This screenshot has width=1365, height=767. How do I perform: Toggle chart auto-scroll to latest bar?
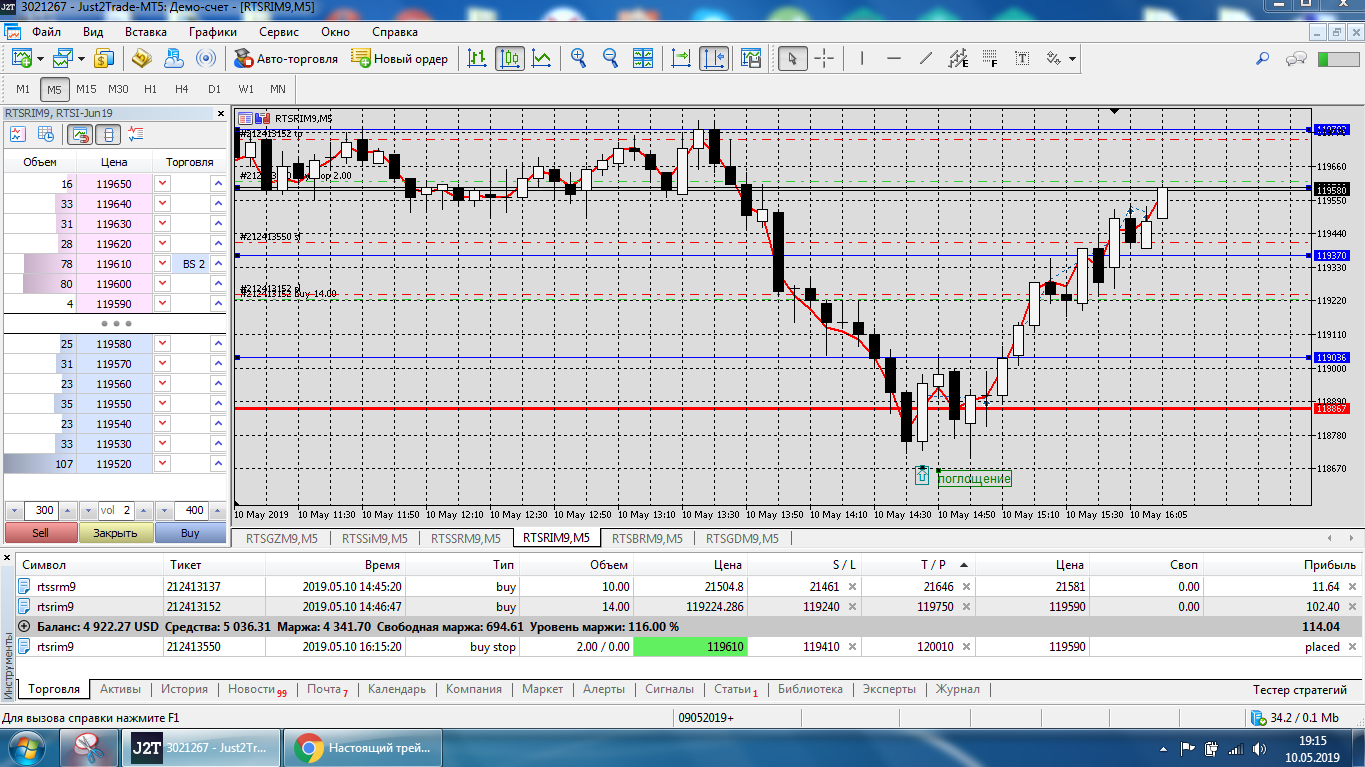(x=681, y=58)
